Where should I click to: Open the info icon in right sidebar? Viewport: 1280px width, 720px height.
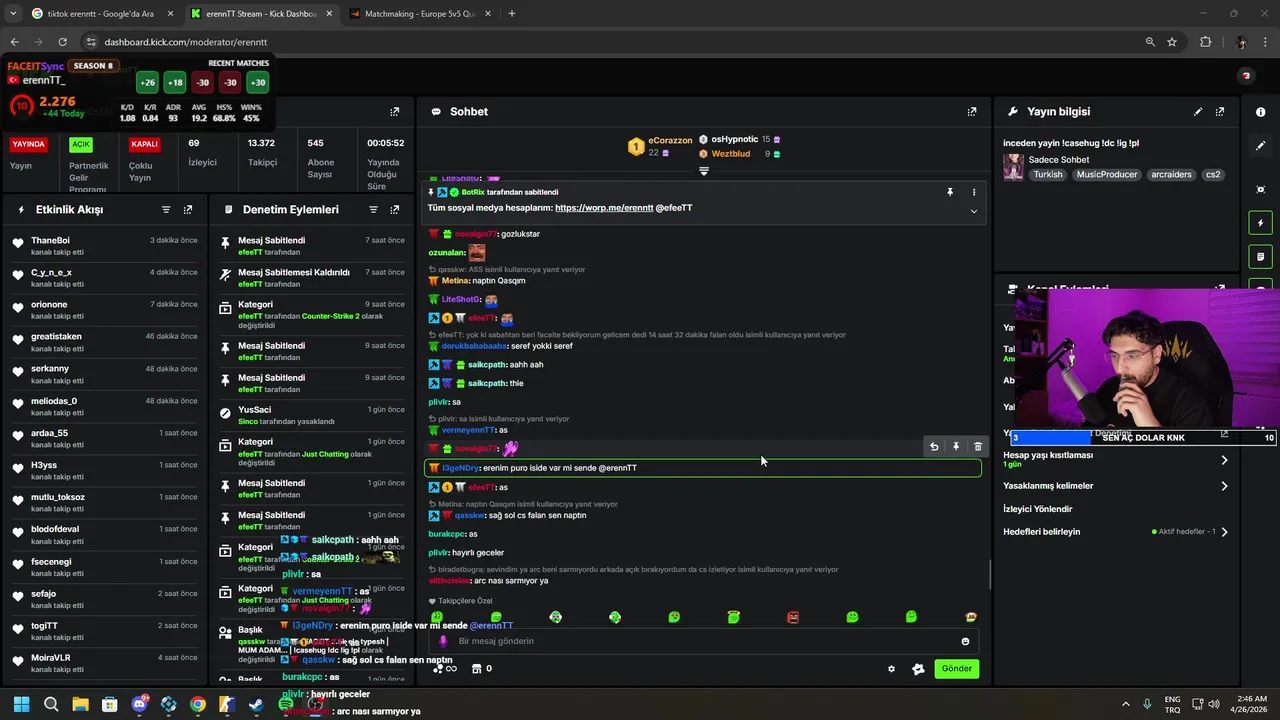(x=1260, y=112)
